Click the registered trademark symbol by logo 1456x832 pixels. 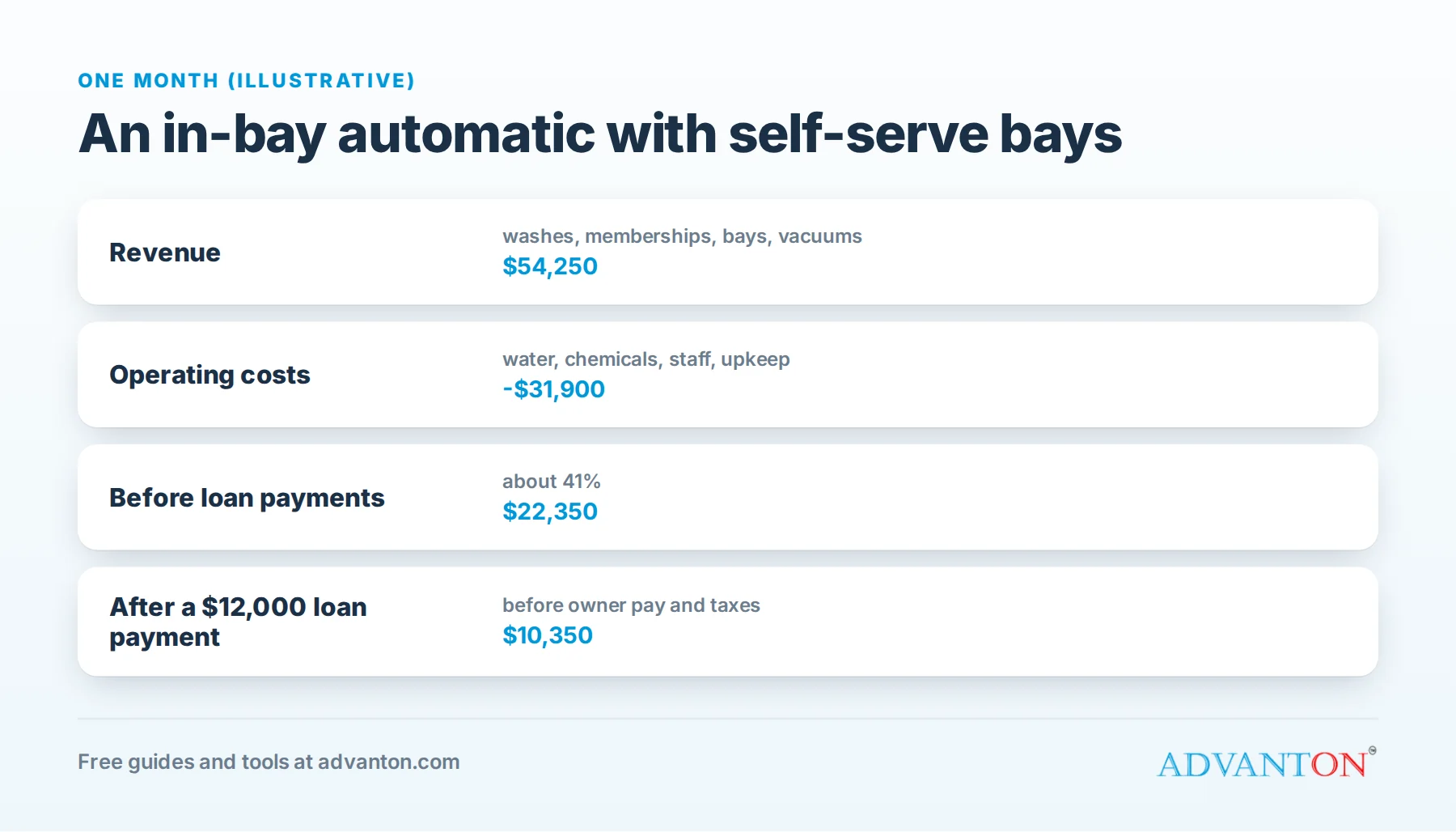1373,750
